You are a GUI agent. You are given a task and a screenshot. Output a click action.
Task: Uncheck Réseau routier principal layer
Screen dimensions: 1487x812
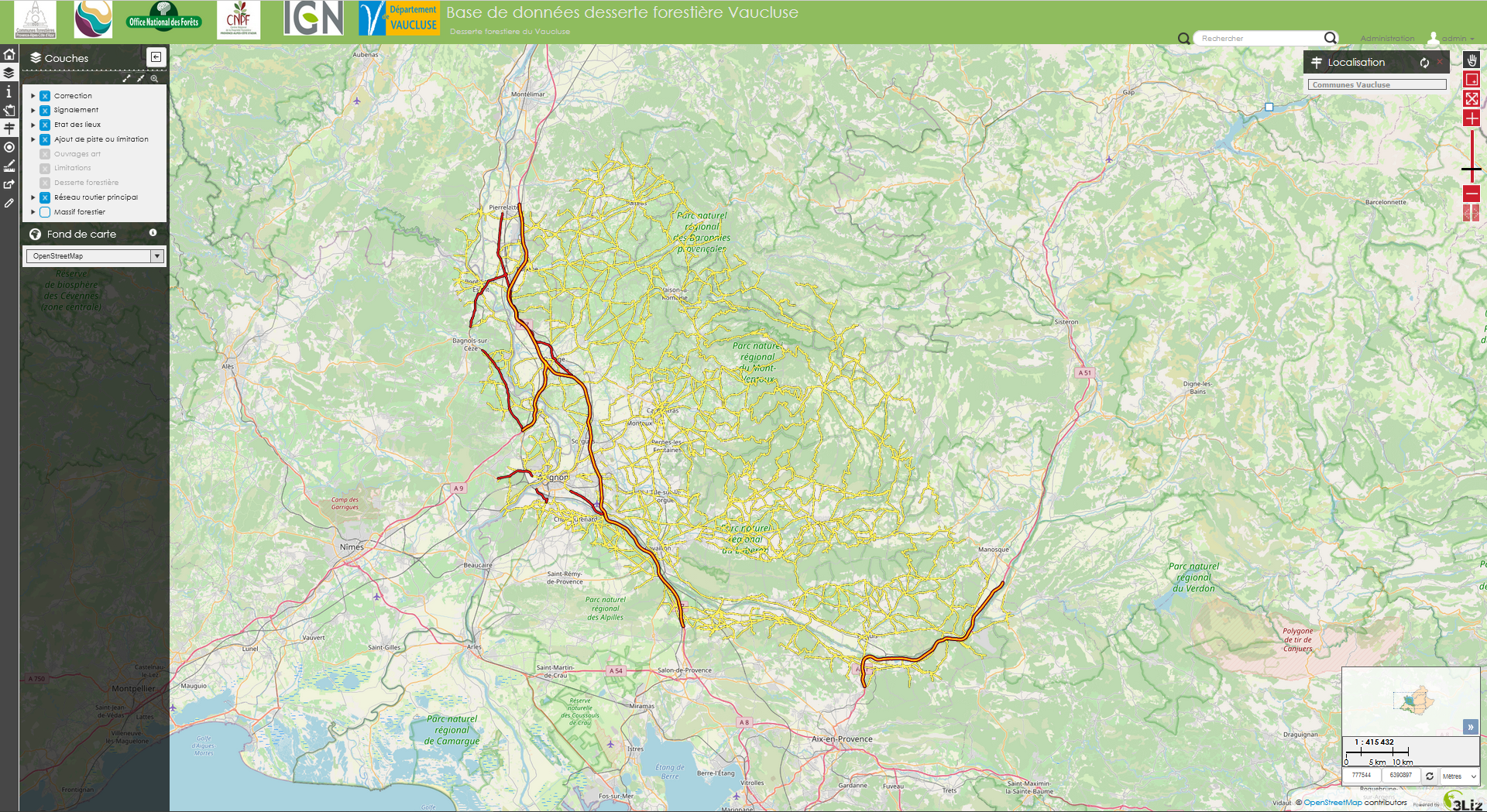pyautogui.click(x=45, y=197)
